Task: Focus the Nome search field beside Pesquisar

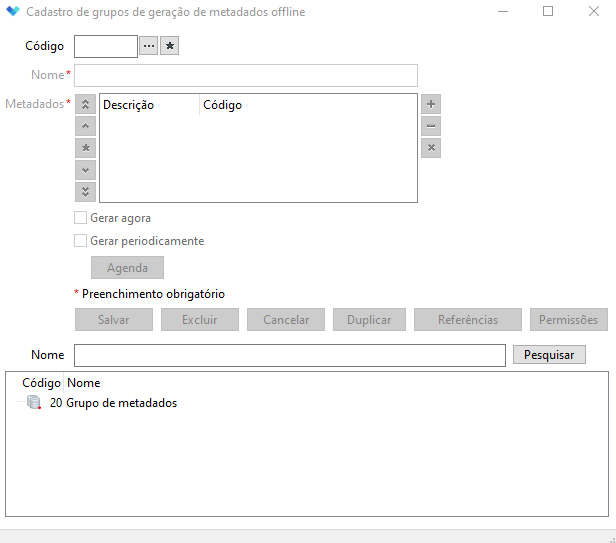Action: point(290,355)
